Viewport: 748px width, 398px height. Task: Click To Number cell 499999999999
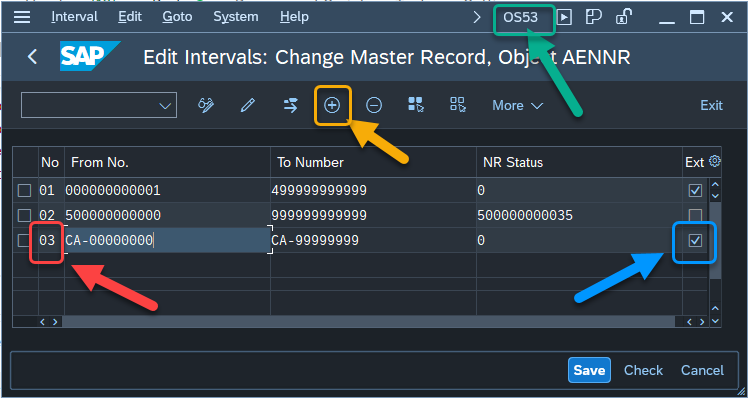click(x=373, y=191)
